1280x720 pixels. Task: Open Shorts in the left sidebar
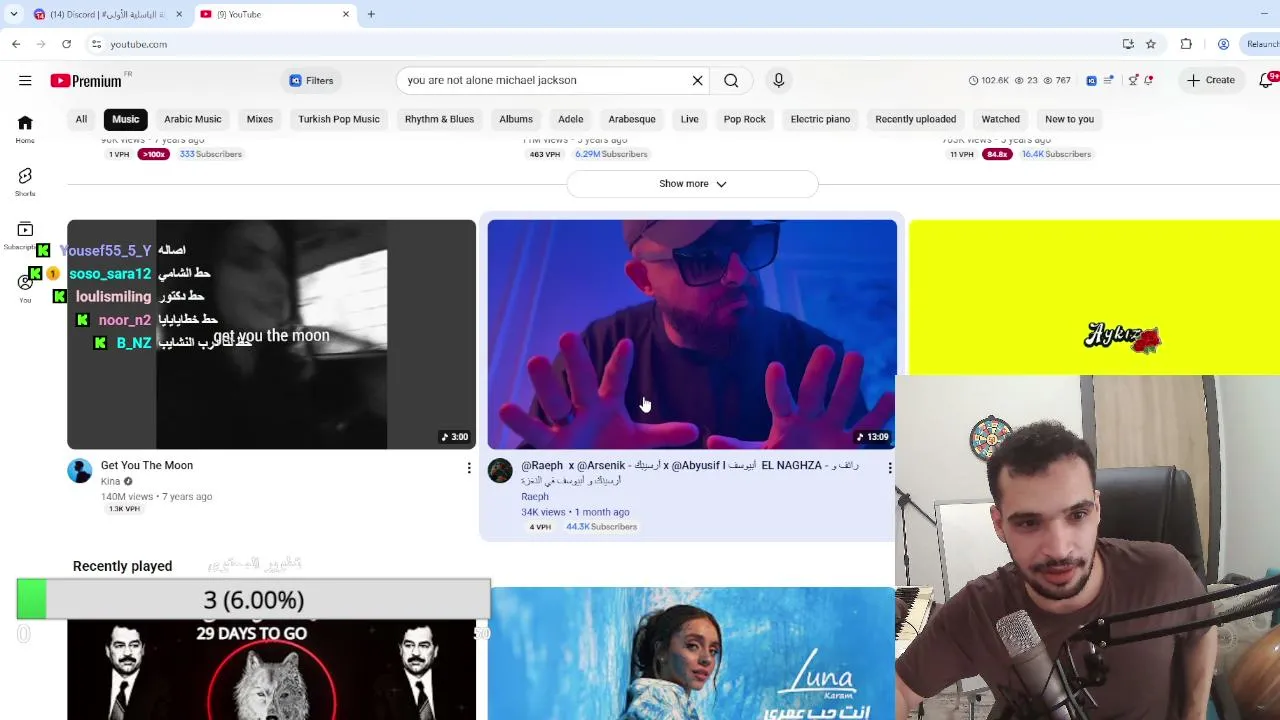click(25, 181)
